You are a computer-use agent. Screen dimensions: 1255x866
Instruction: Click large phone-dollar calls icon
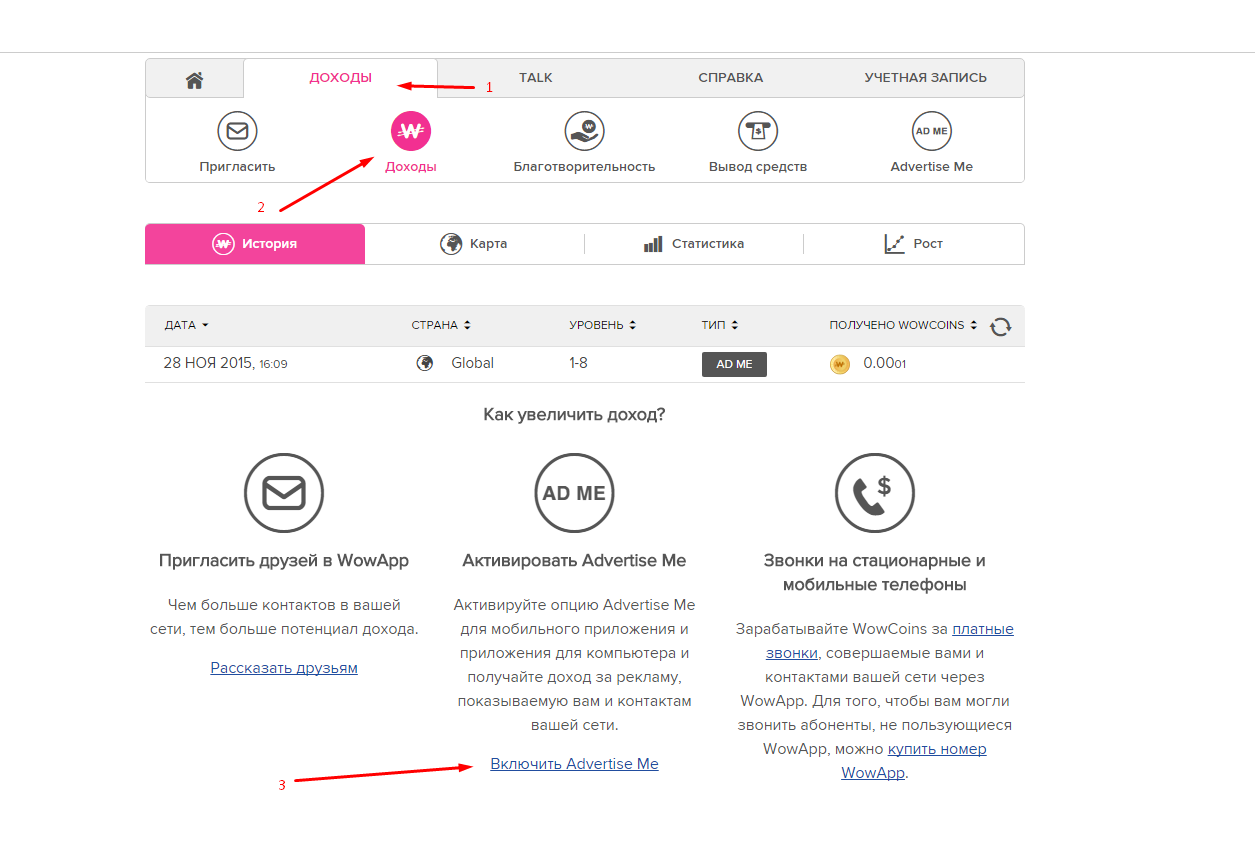pos(874,493)
